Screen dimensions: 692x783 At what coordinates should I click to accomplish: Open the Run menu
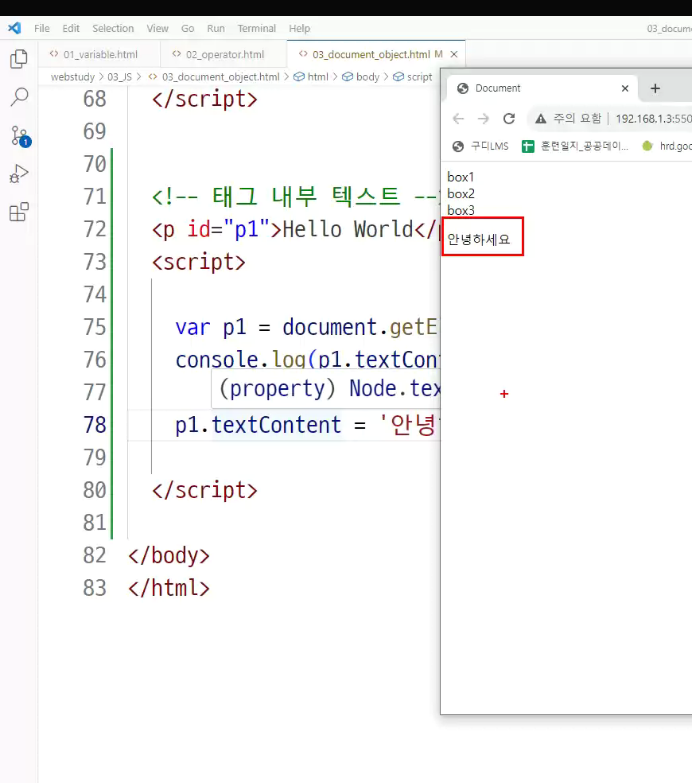tap(216, 28)
